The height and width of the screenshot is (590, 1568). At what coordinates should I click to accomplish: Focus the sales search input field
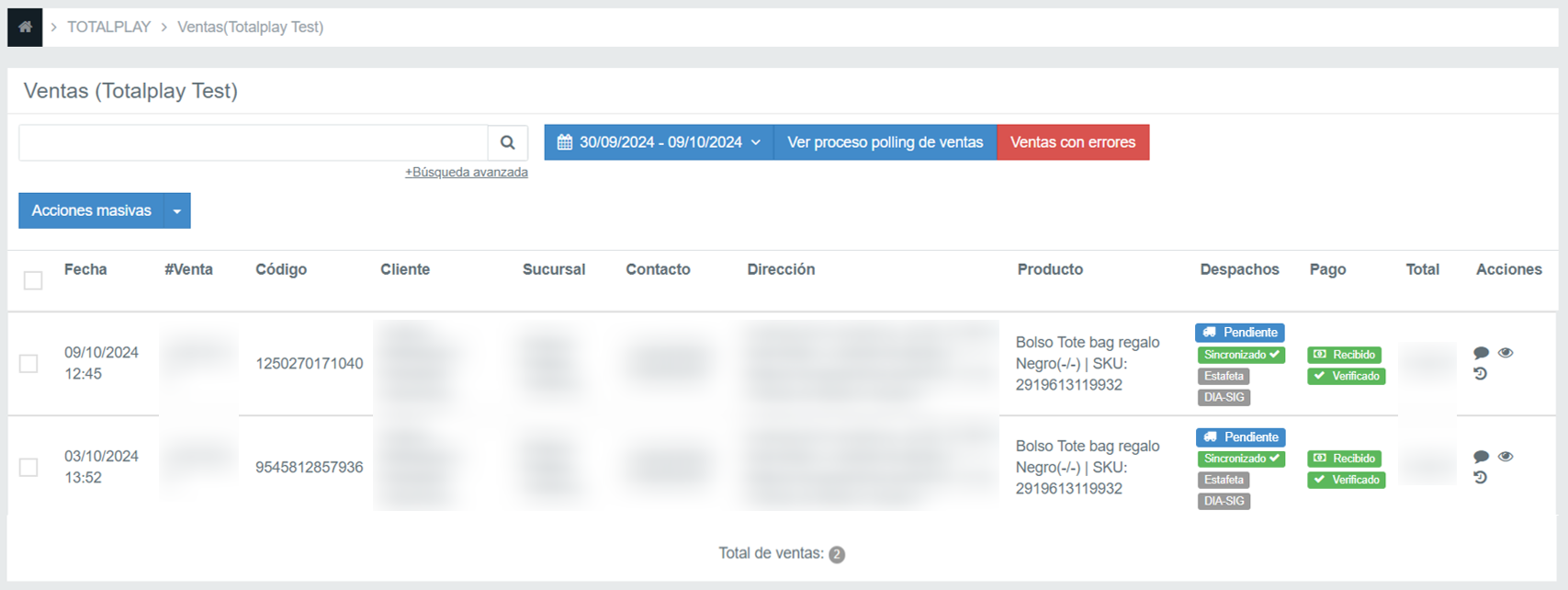coord(254,142)
